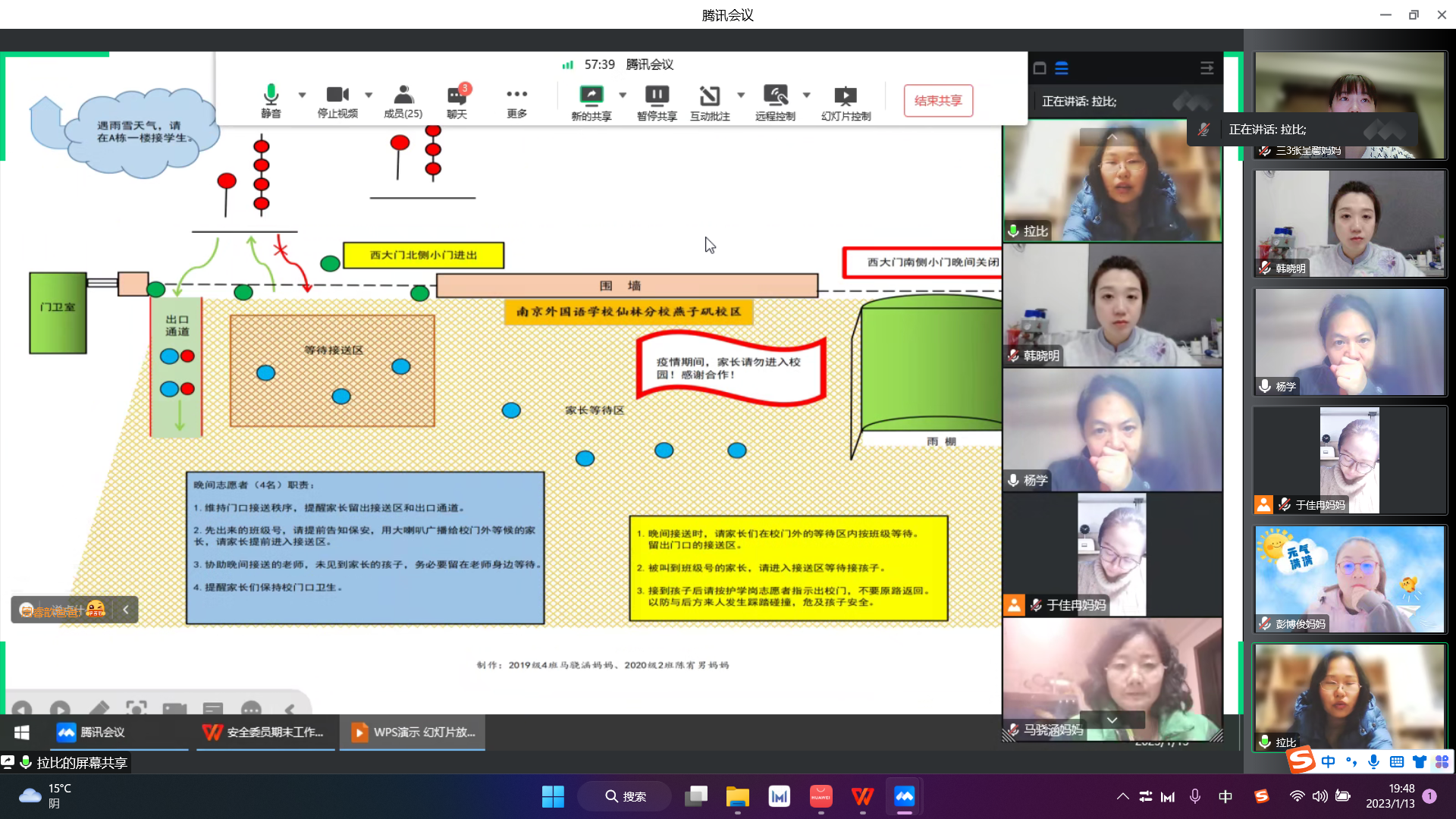Mute microphone with the 静音 button
The image size is (1456, 819).
pos(271,101)
